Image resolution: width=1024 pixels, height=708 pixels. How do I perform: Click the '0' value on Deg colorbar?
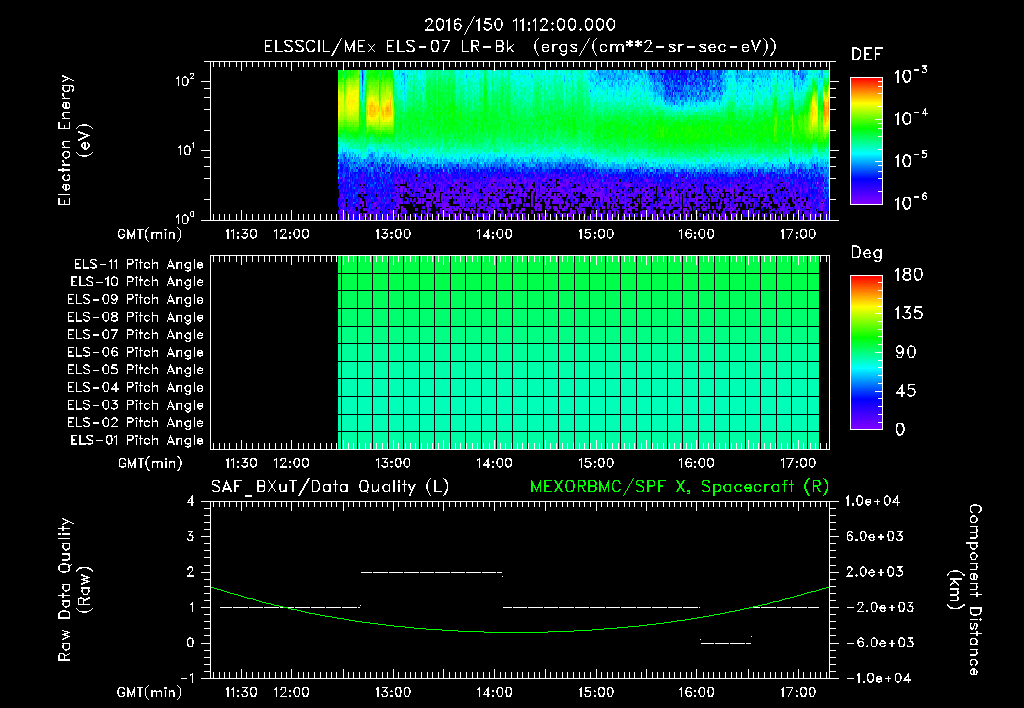pyautogui.click(x=900, y=429)
